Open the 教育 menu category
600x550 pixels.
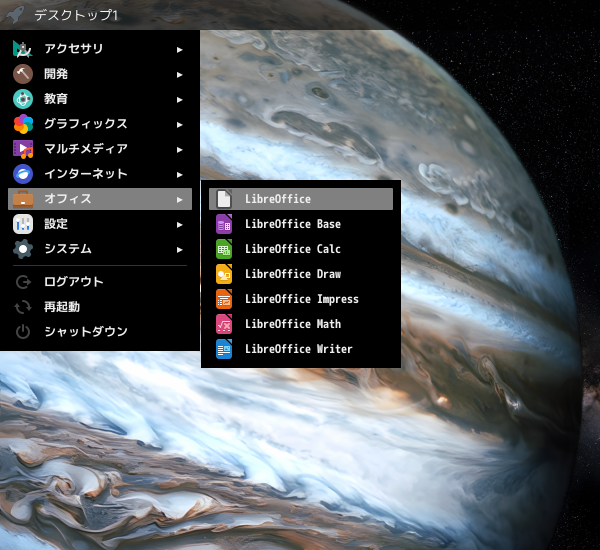coord(56,99)
